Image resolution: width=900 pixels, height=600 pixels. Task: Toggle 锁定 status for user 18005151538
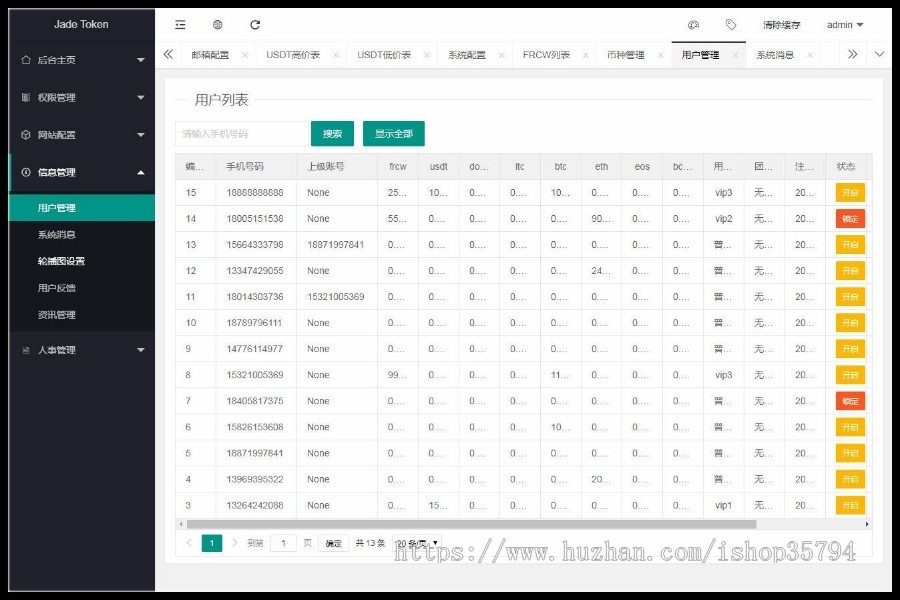pos(849,218)
